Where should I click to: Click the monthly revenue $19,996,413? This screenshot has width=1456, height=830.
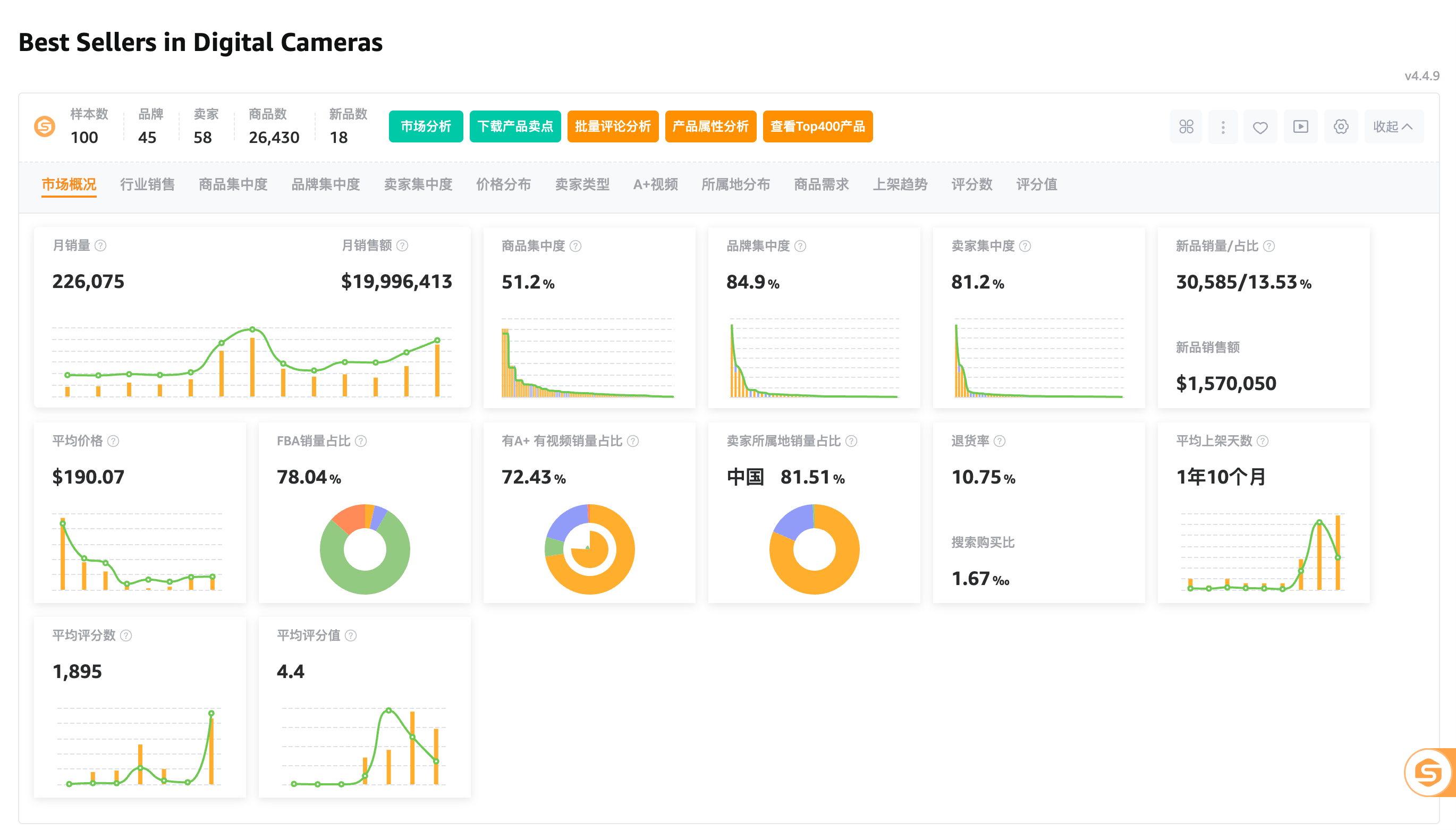tap(396, 282)
